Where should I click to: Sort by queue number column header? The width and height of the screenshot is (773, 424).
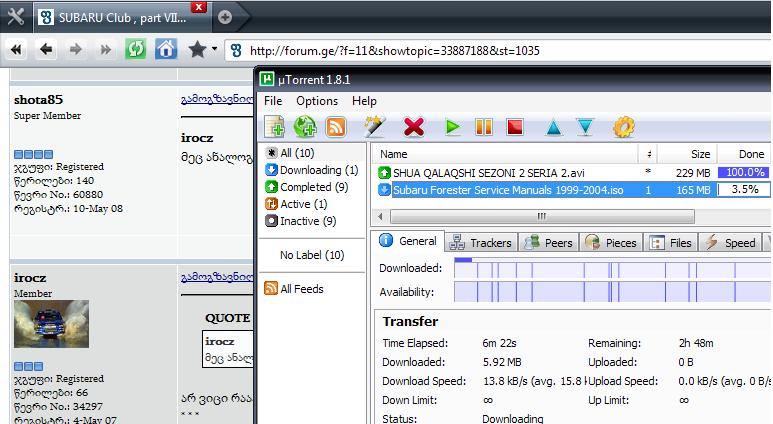coord(648,154)
